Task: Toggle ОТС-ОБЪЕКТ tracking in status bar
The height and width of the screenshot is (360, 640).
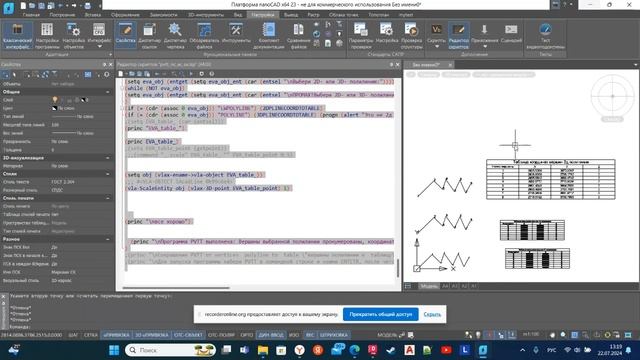Action: [188, 335]
